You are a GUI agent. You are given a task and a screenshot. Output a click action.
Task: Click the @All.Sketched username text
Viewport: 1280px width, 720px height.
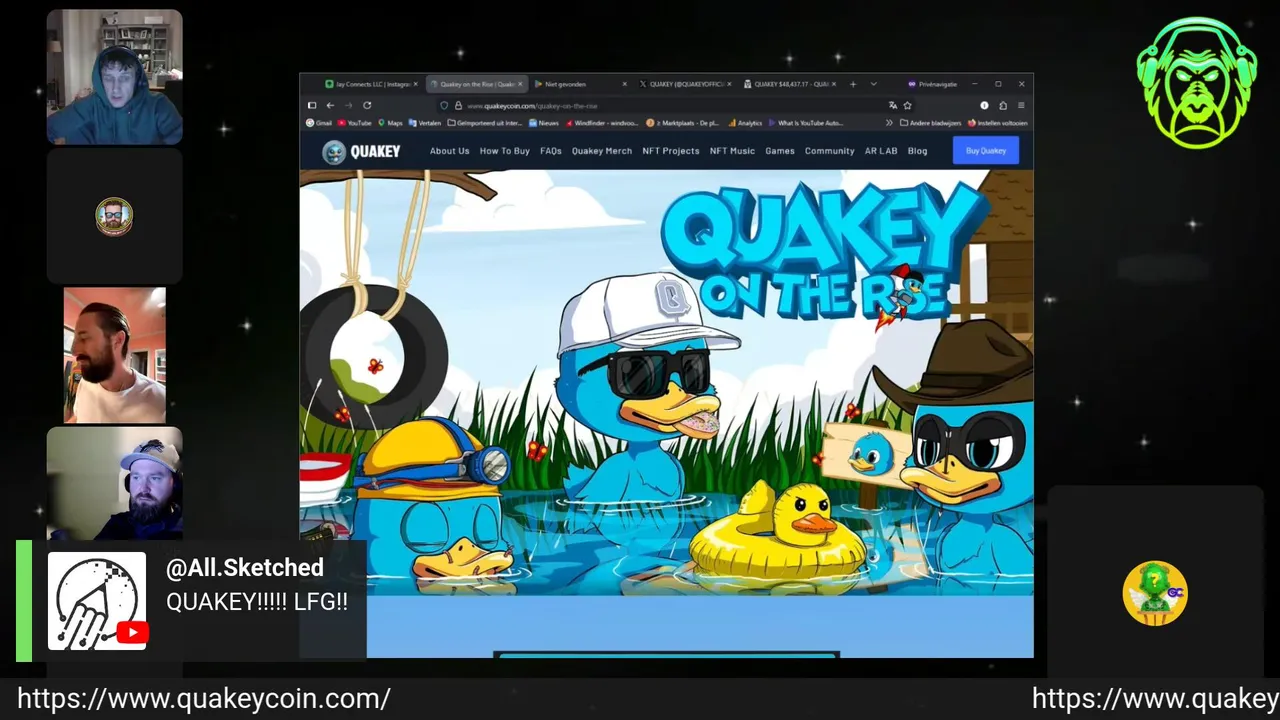(245, 568)
